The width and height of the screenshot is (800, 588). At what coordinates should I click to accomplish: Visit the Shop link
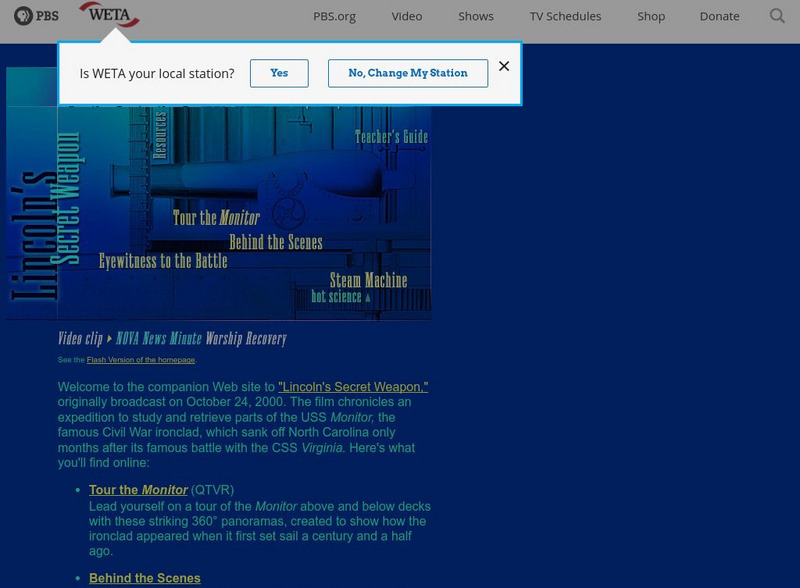(x=651, y=16)
